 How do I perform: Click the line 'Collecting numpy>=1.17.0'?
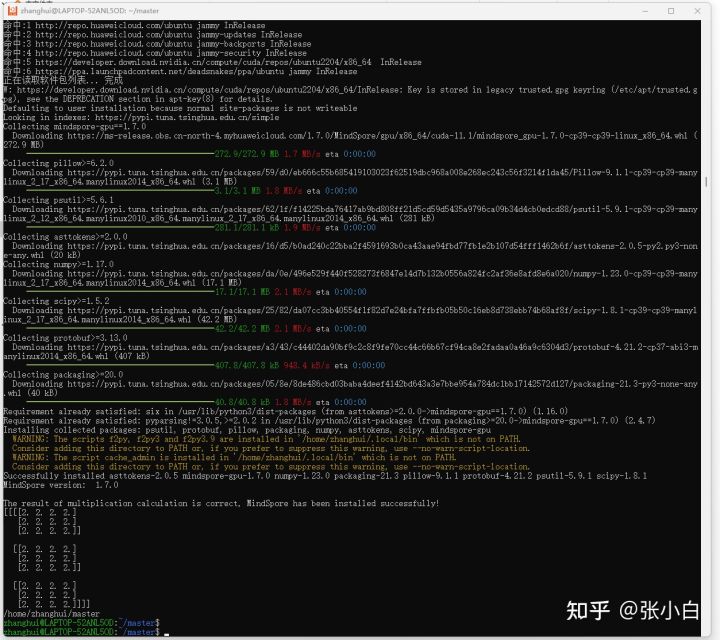(x=59, y=264)
